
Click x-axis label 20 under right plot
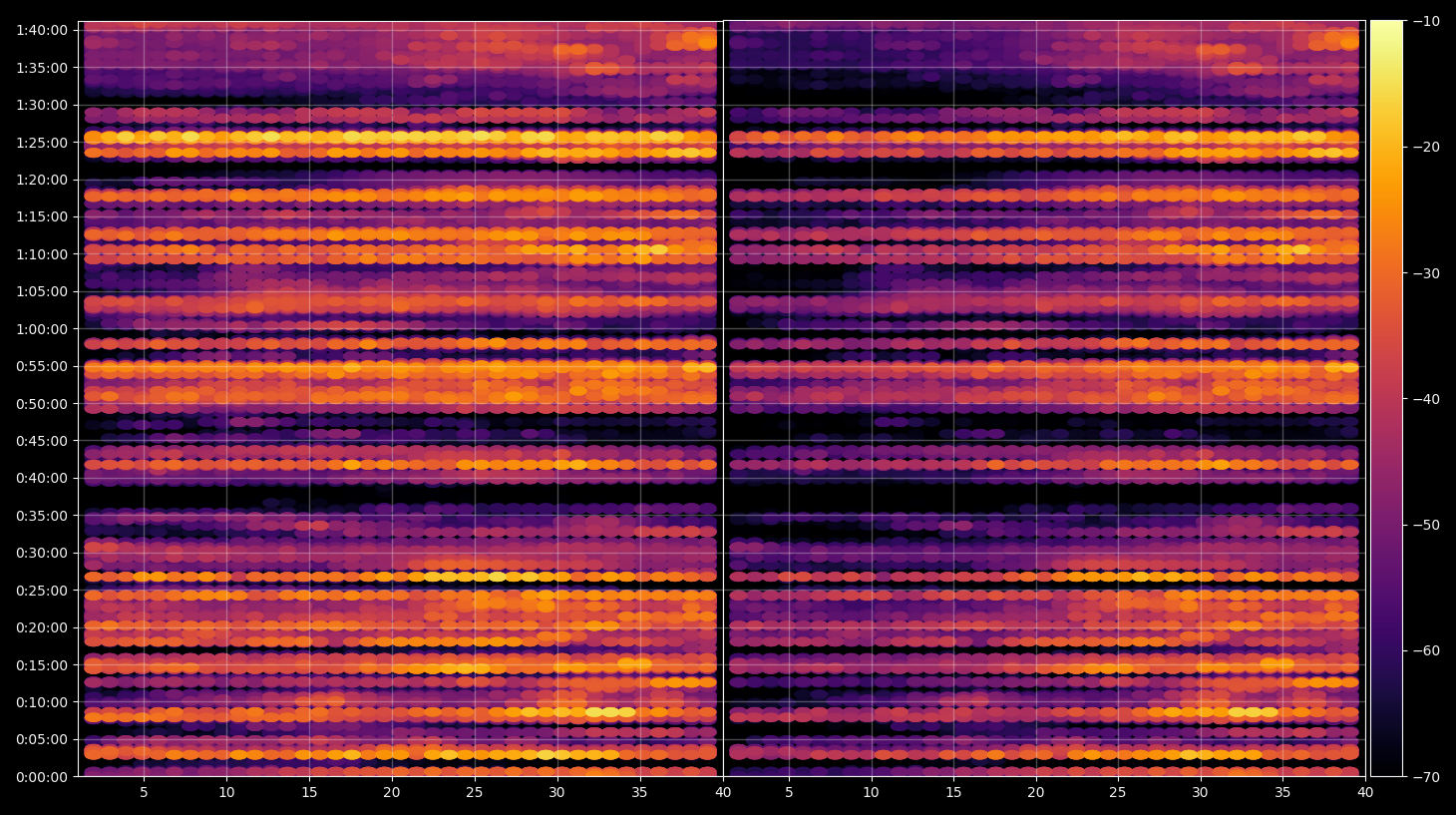pos(1036,793)
